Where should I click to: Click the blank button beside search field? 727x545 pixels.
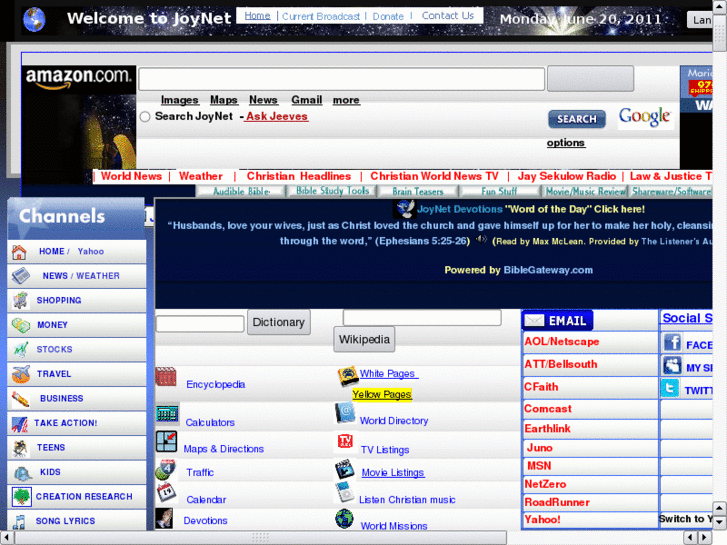[x=590, y=79]
